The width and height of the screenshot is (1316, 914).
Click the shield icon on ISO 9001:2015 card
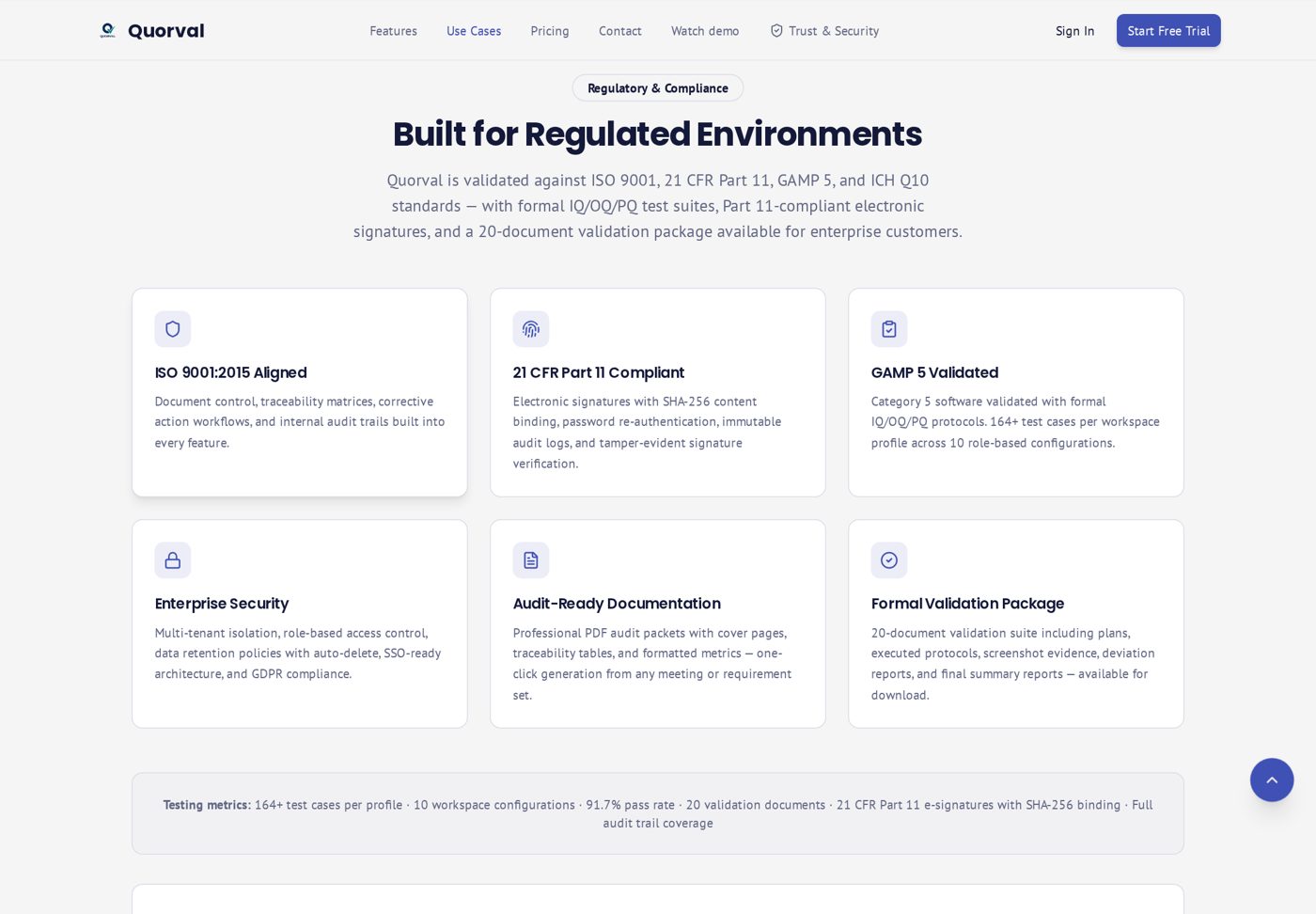(x=173, y=329)
